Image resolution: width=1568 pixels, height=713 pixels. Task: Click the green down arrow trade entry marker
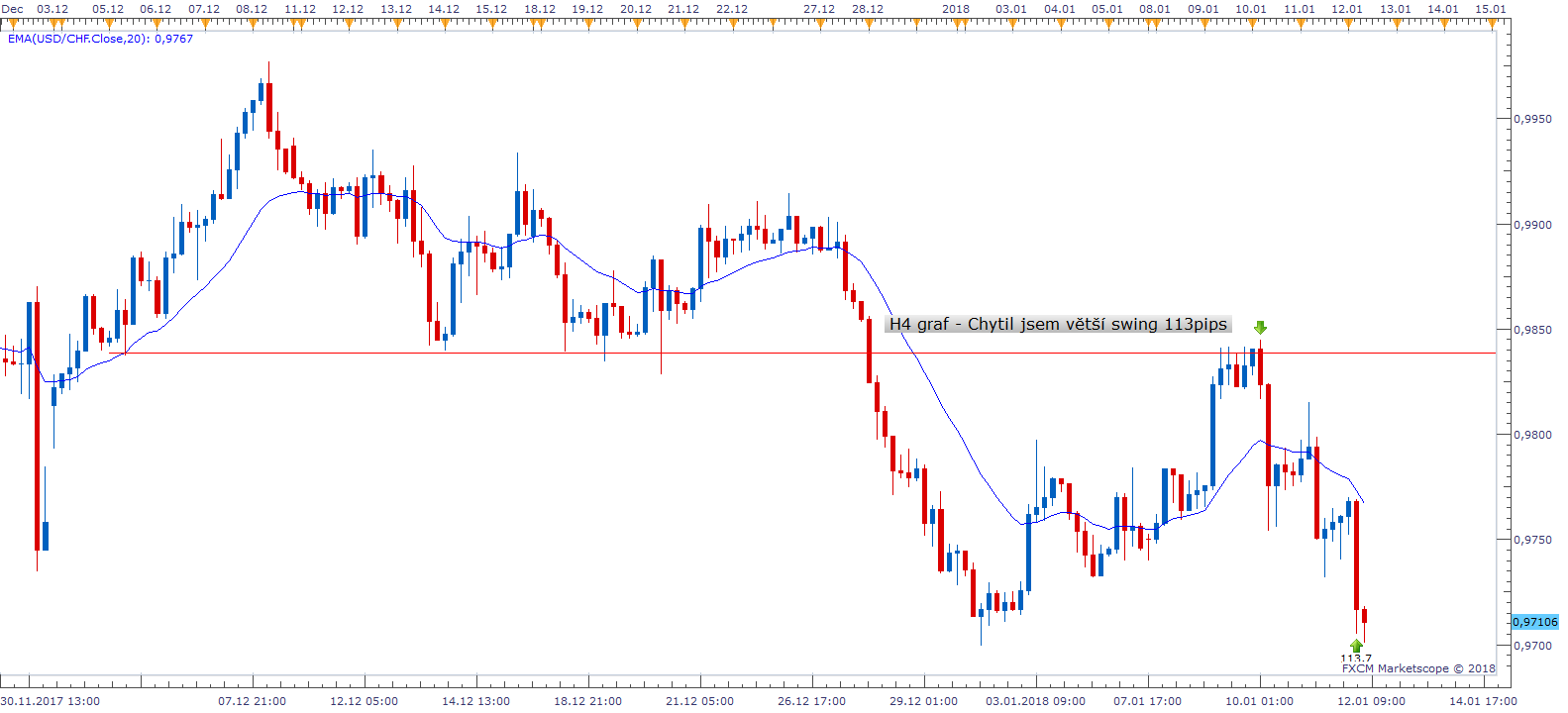1260,328
